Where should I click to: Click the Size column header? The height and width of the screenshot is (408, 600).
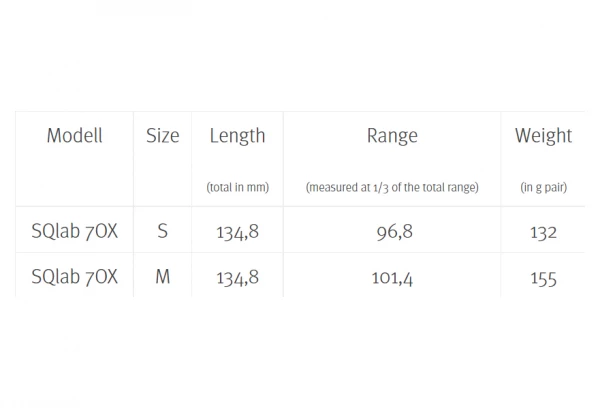click(162, 136)
